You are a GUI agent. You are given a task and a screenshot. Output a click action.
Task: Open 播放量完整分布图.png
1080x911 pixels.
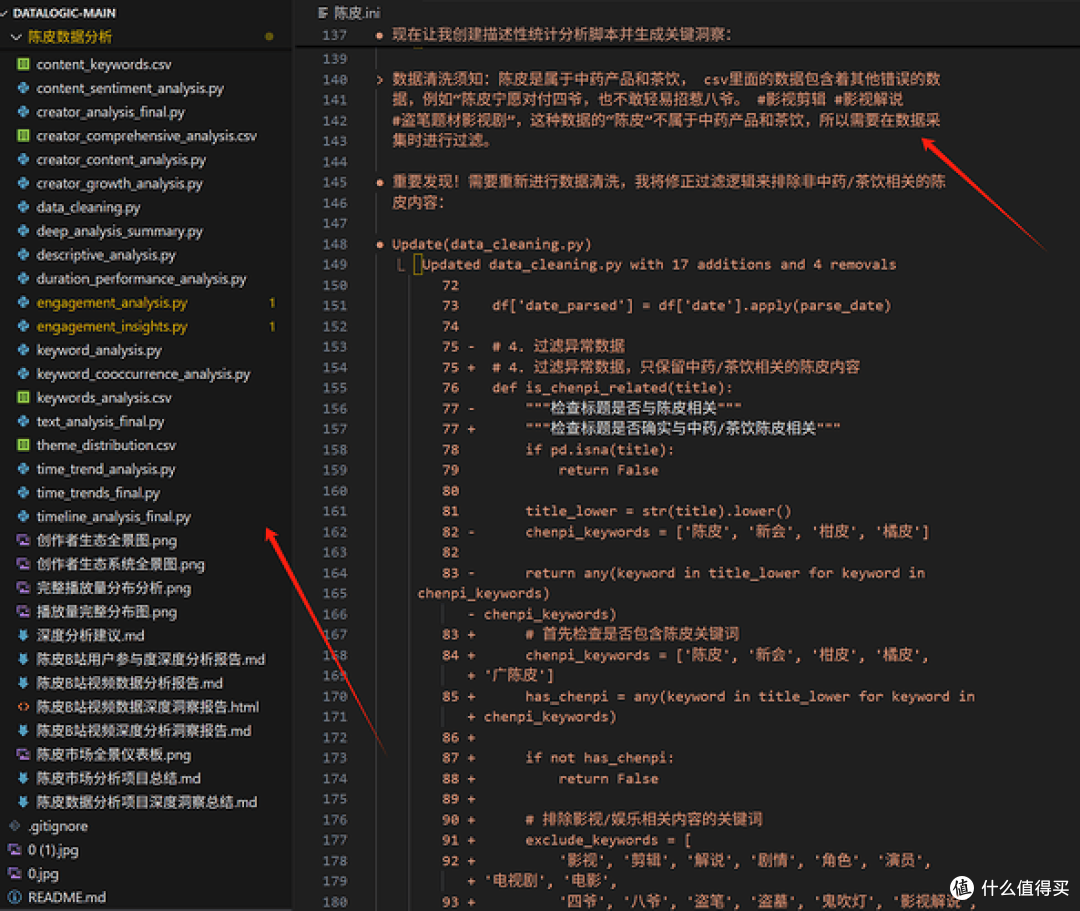coord(107,612)
